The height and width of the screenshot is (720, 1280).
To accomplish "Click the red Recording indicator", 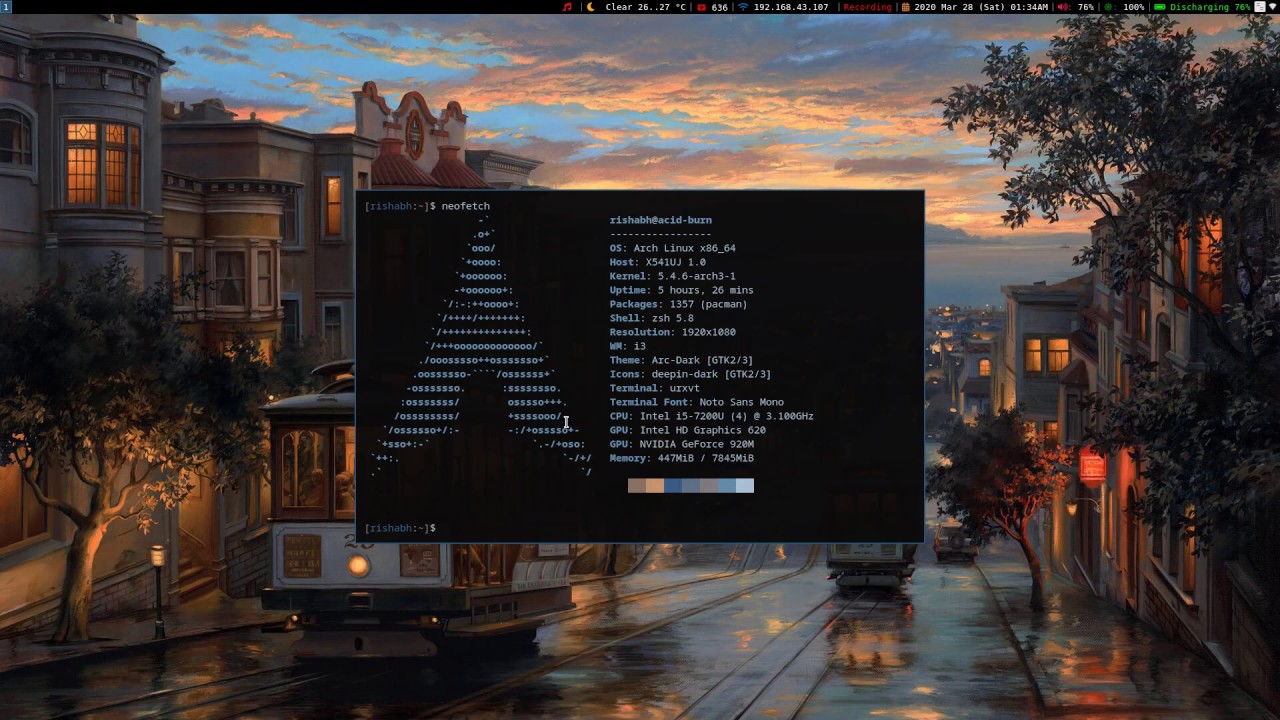I will point(868,7).
